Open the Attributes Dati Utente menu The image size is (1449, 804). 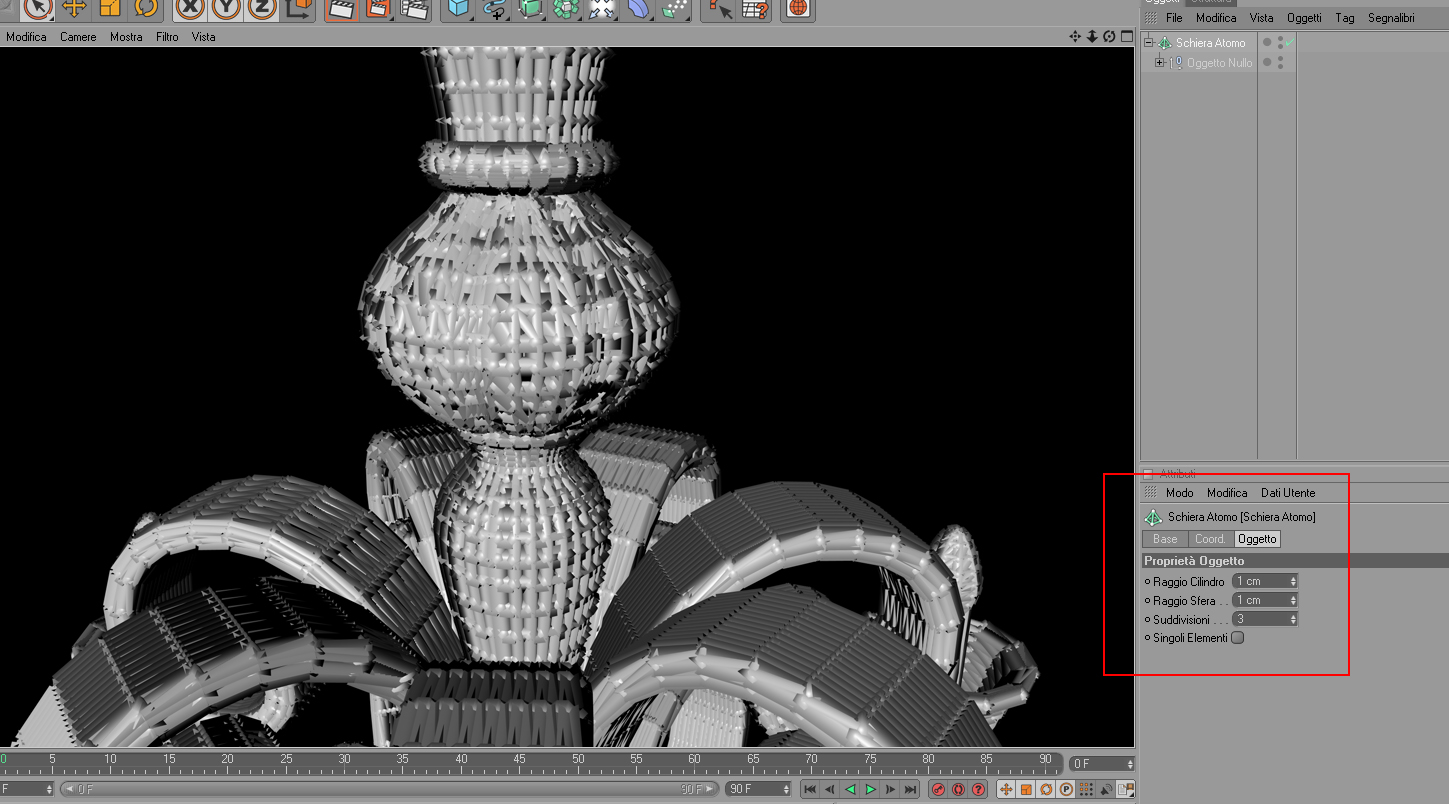click(x=1288, y=493)
